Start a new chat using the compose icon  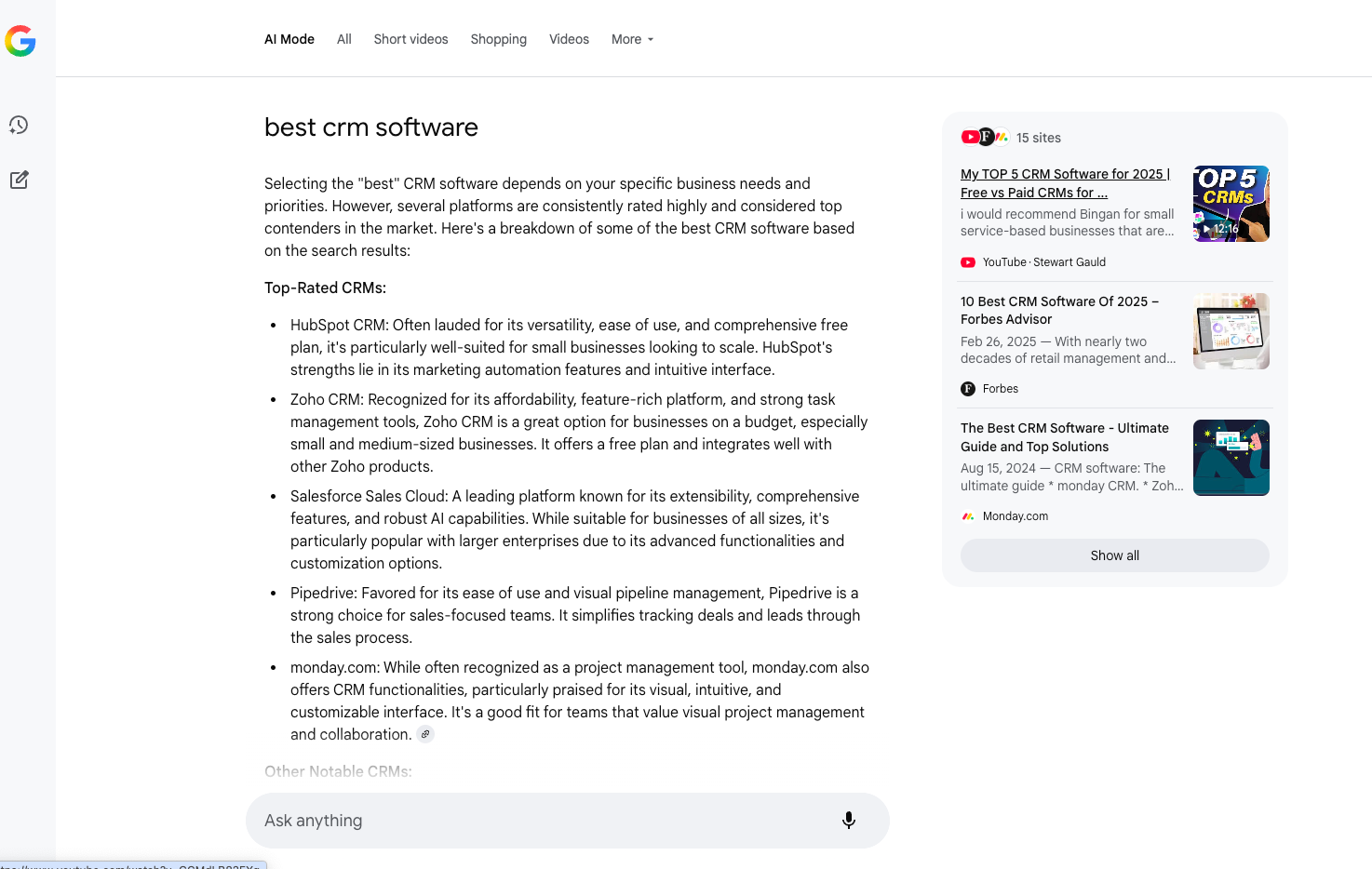[x=19, y=180]
